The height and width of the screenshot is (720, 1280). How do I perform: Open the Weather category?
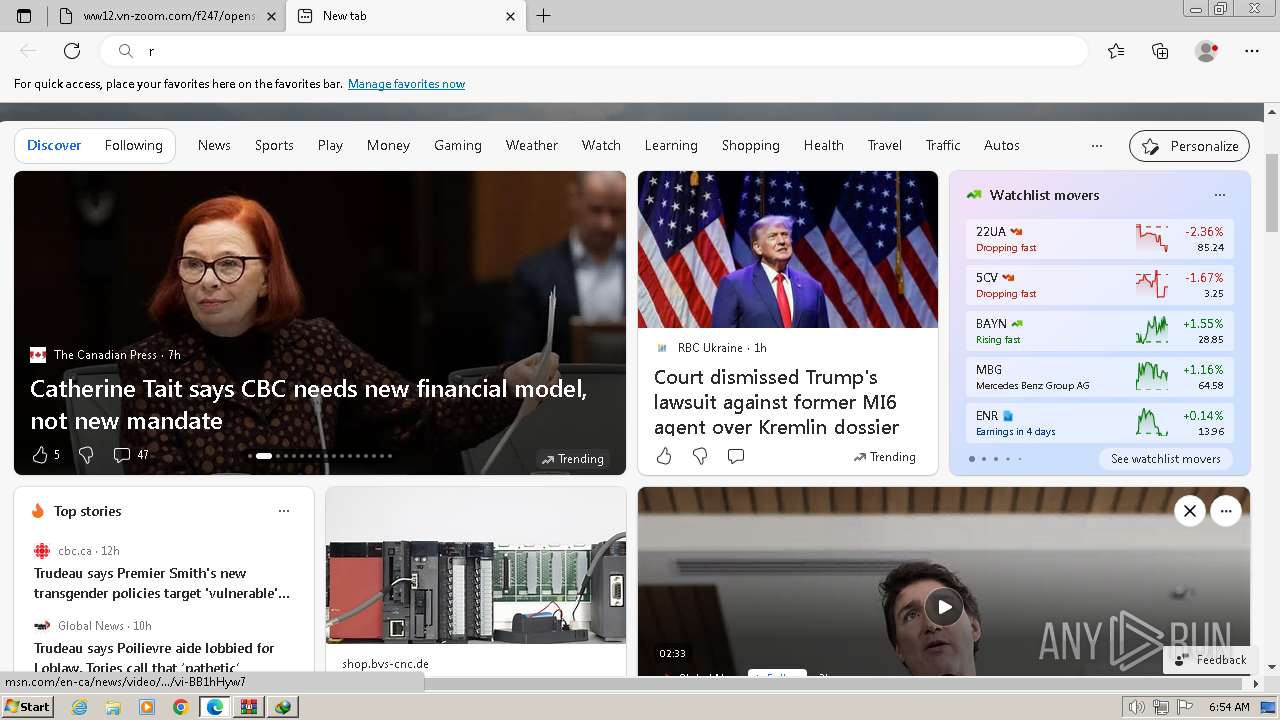tap(531, 146)
